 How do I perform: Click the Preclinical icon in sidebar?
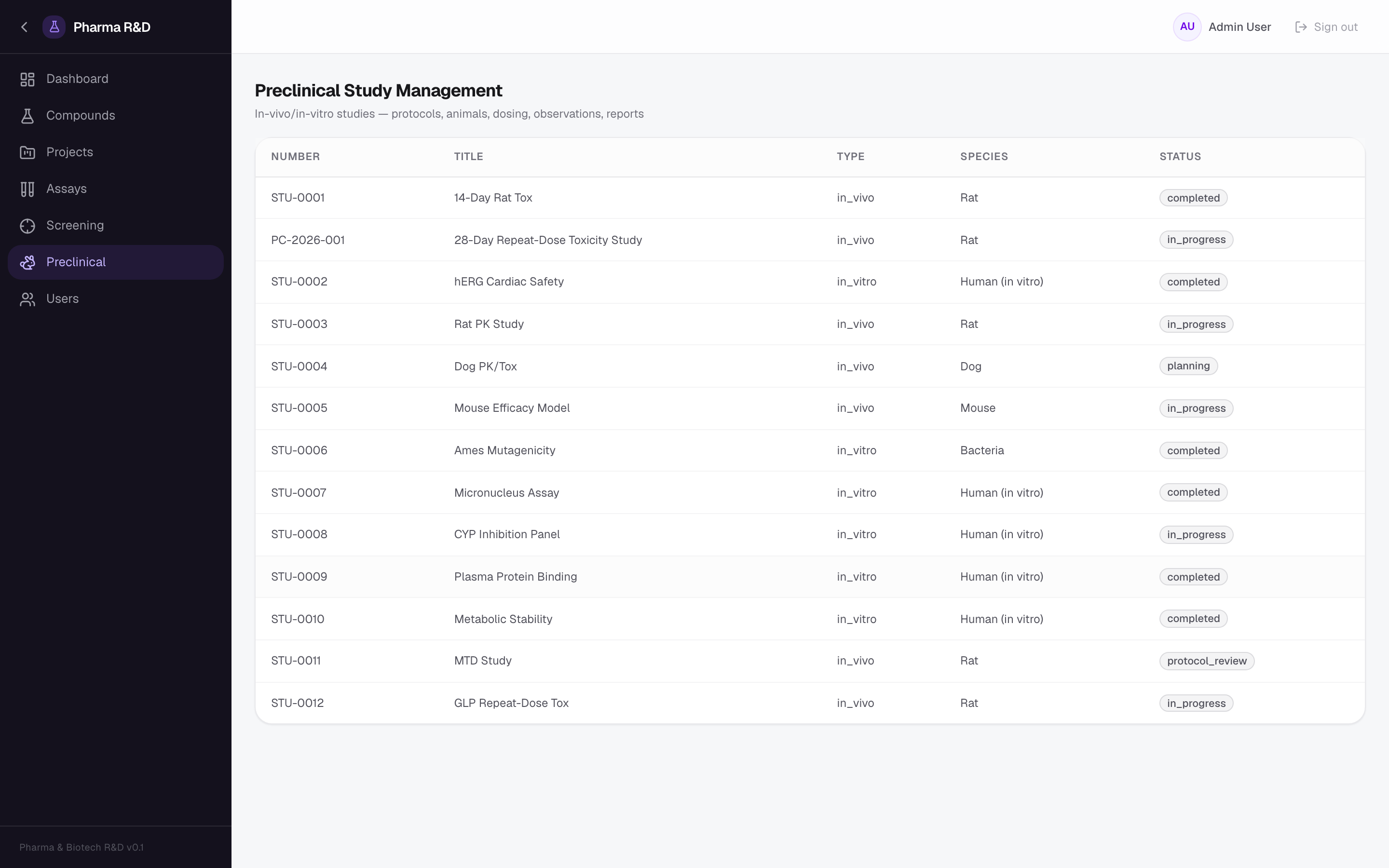click(x=27, y=262)
